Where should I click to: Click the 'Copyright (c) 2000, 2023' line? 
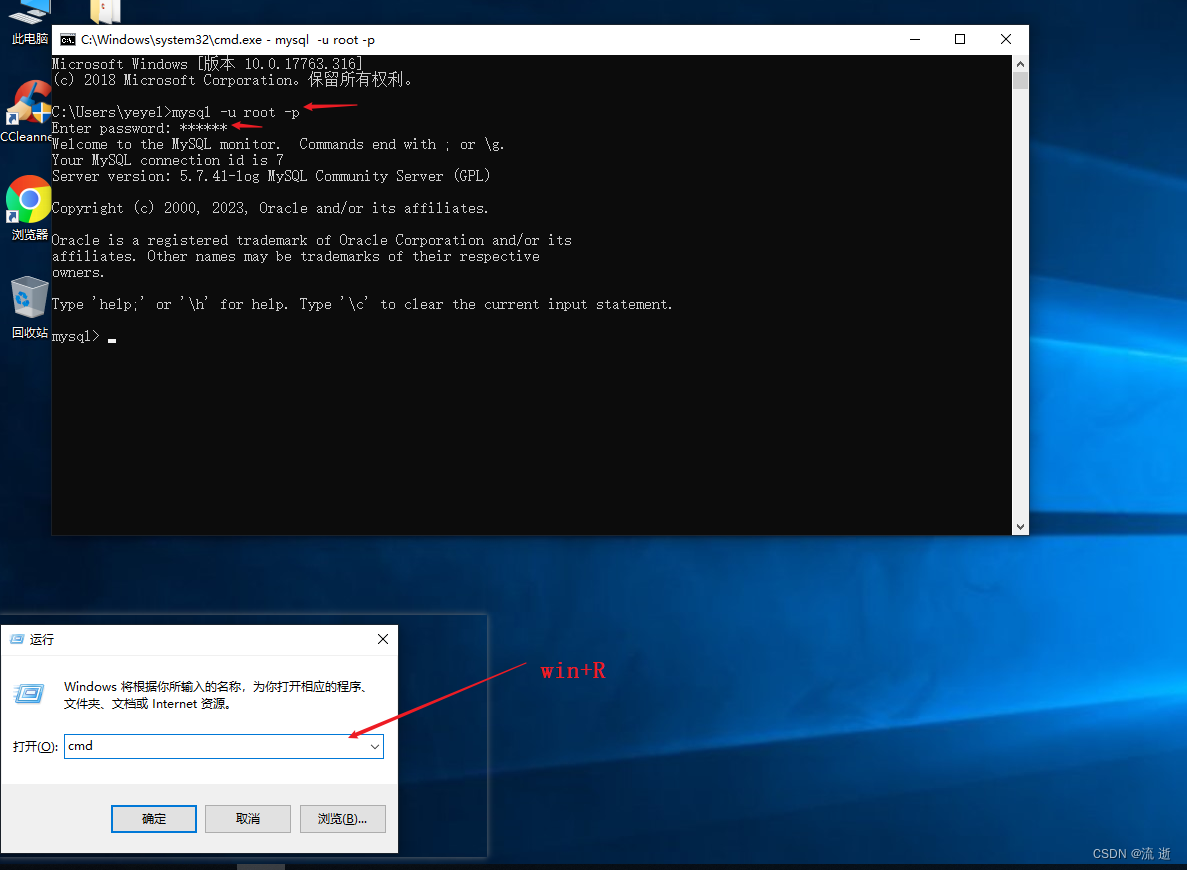269,208
